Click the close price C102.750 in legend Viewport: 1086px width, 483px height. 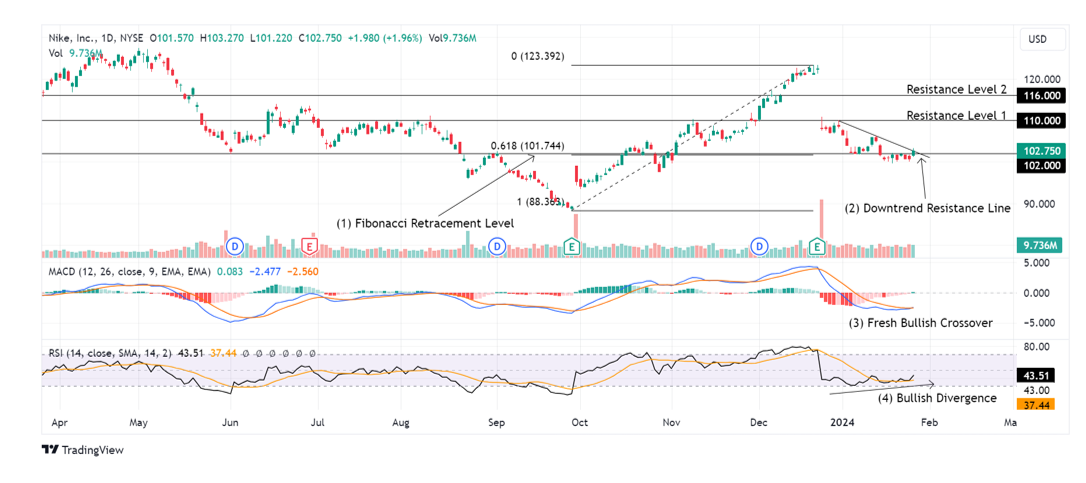point(320,38)
